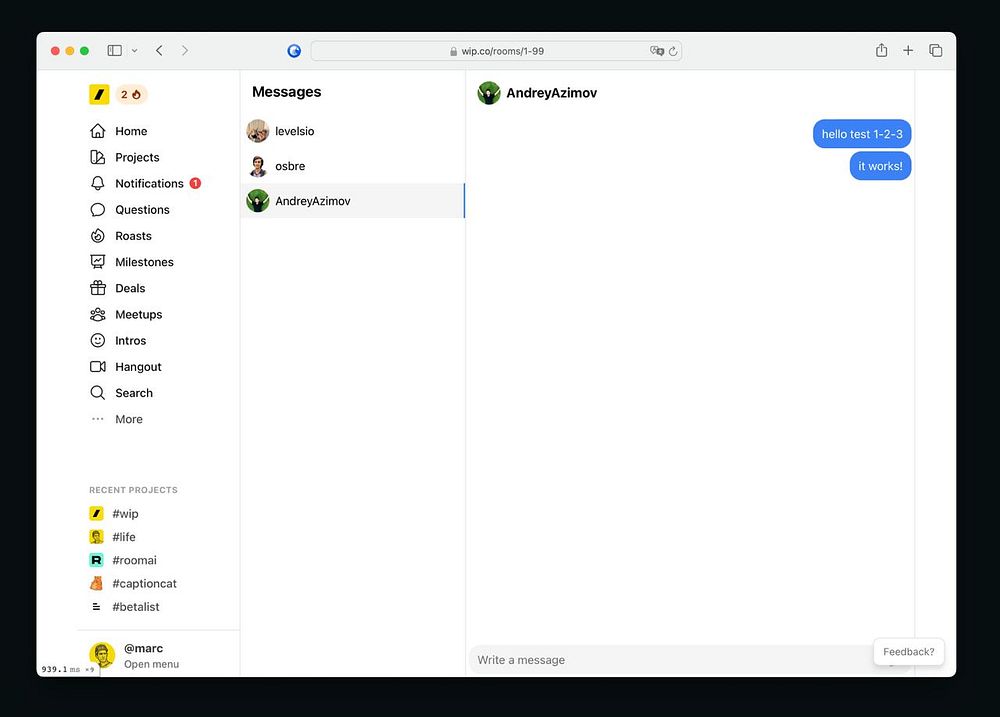Viewport: 1000px width, 717px height.
Task: Click the AndreyAzimov chat header name
Action: click(552, 92)
